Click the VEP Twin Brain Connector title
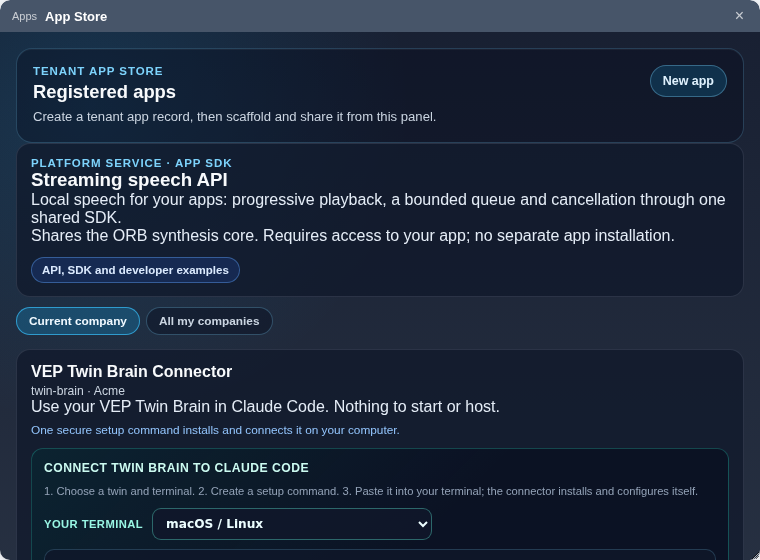 [x=131, y=371]
